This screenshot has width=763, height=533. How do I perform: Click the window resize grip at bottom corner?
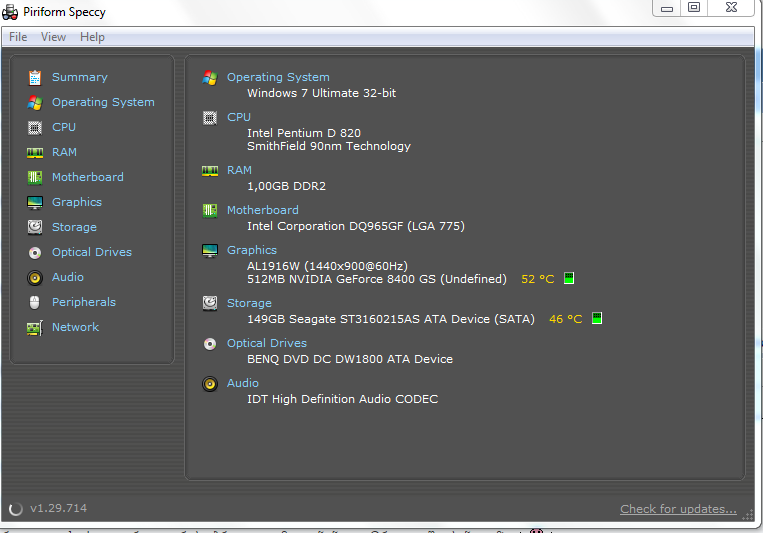pos(748,516)
